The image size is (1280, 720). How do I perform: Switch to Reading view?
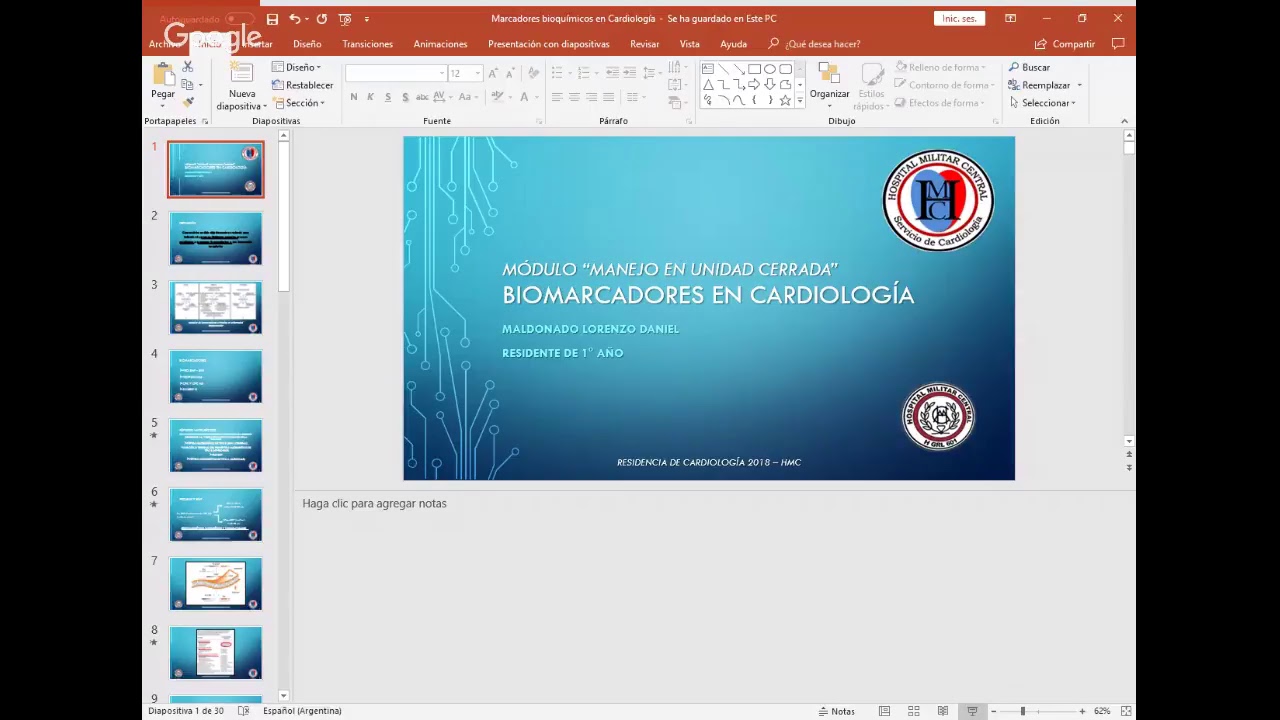[942, 711]
